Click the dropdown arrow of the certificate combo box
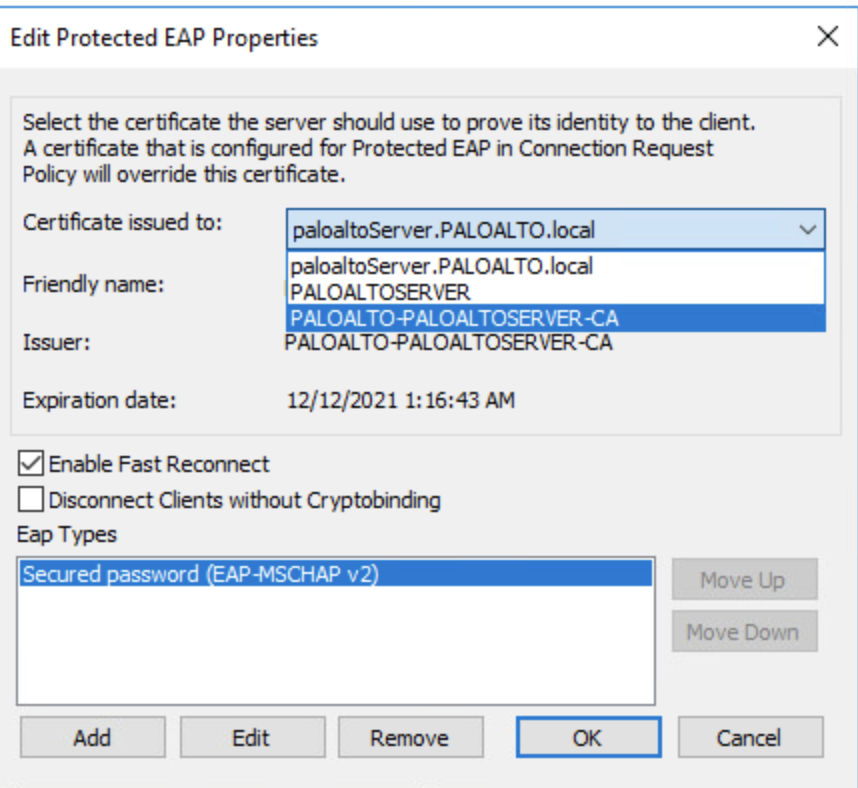Viewport: 858px width, 788px height. [x=807, y=230]
